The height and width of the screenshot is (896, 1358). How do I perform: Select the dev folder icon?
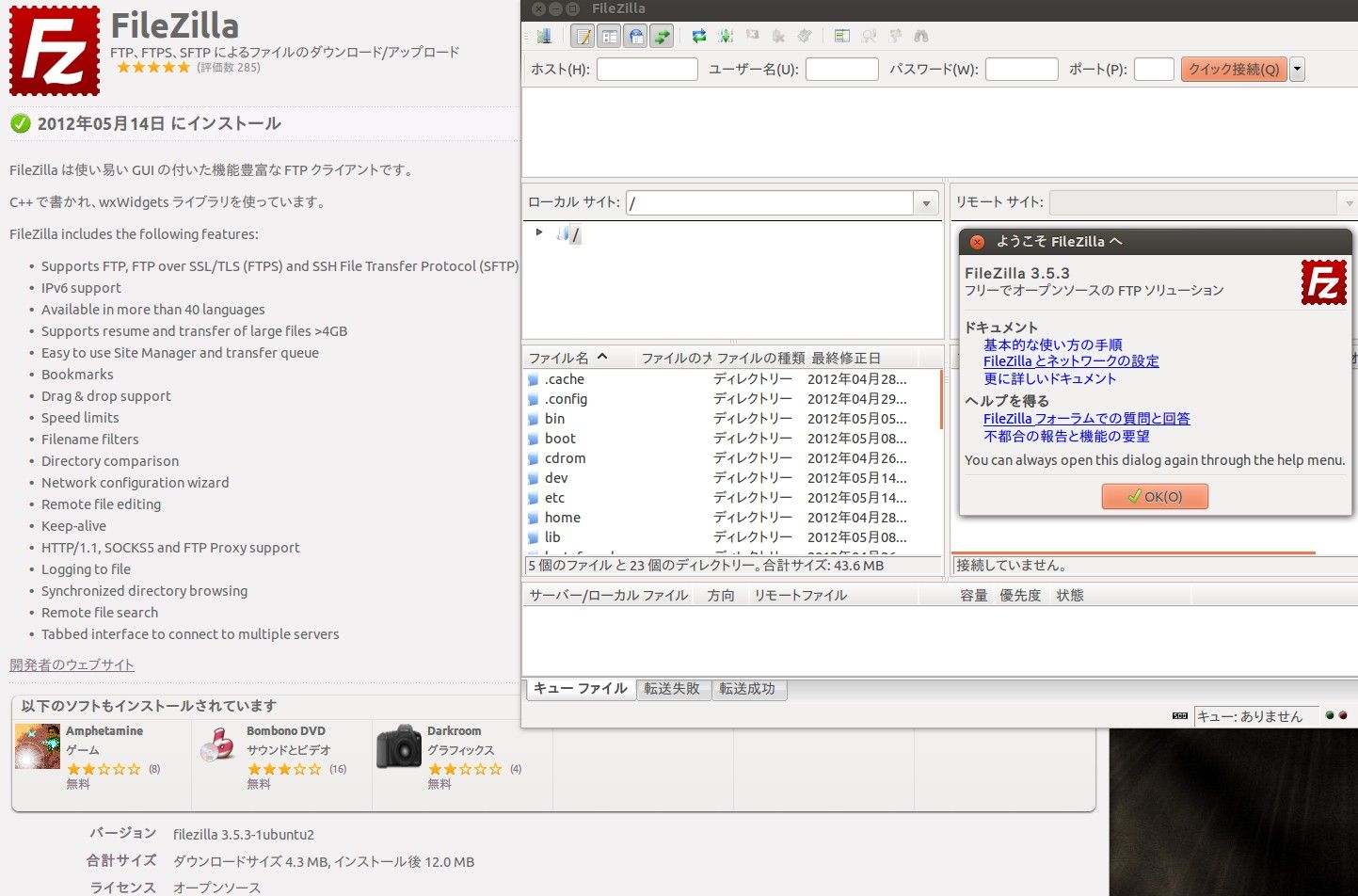click(x=533, y=478)
